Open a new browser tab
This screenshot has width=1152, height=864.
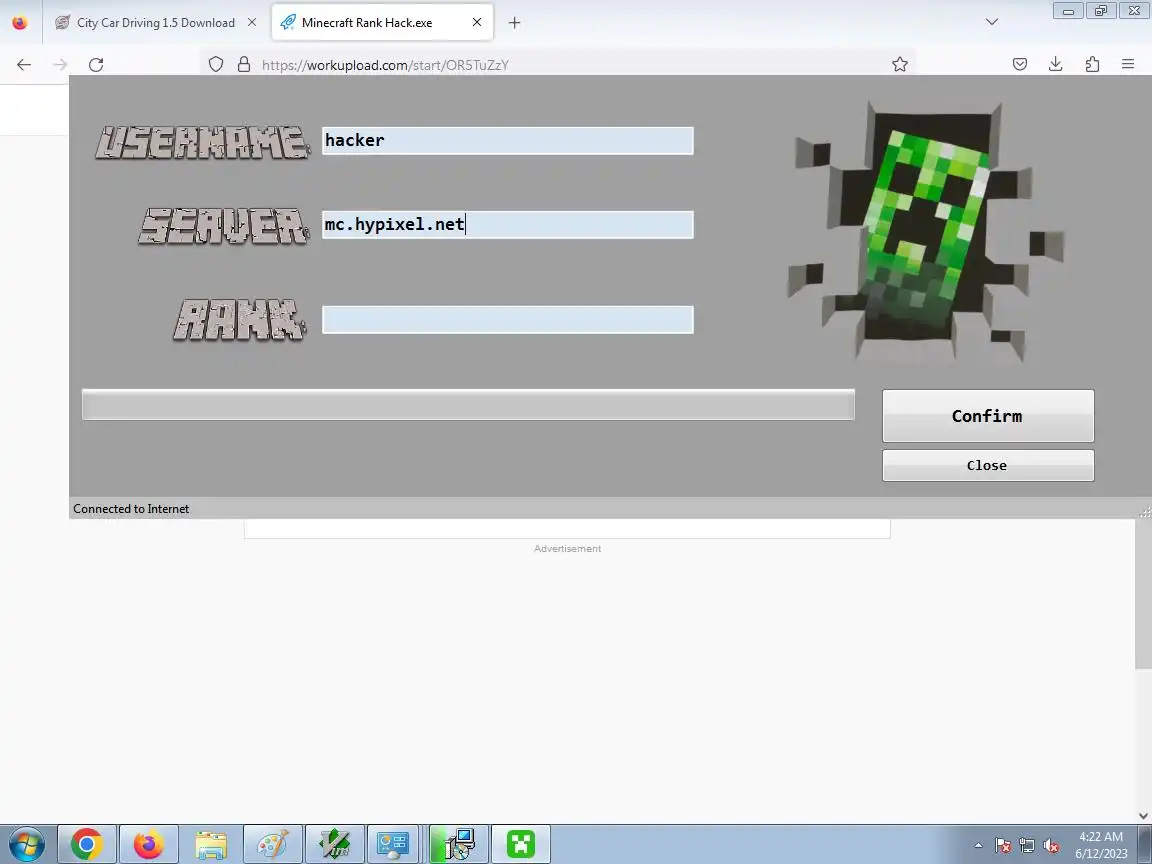pos(514,23)
